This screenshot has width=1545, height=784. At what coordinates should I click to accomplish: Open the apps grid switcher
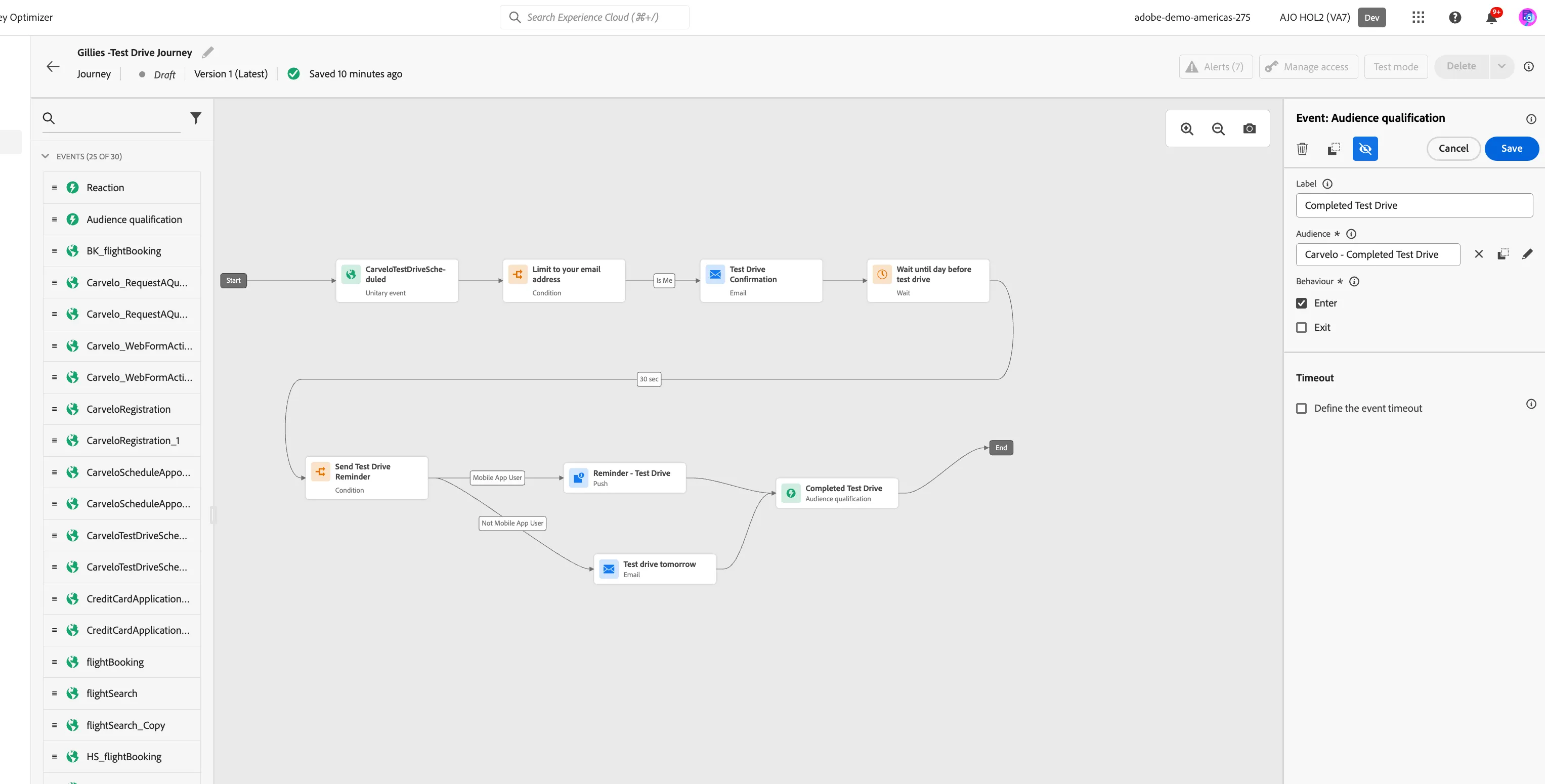pos(1418,17)
